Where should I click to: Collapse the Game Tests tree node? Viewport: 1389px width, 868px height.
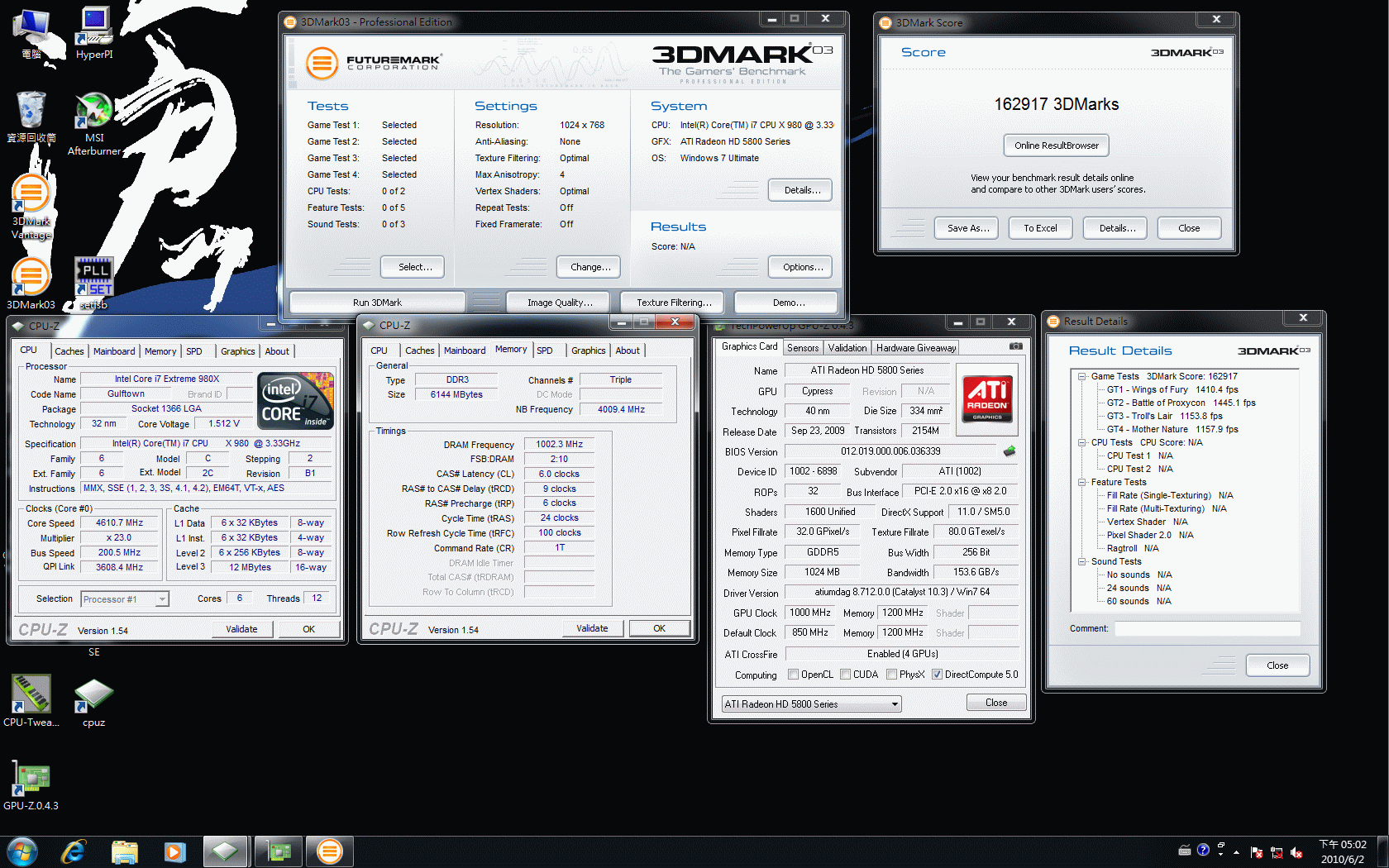click(1081, 376)
